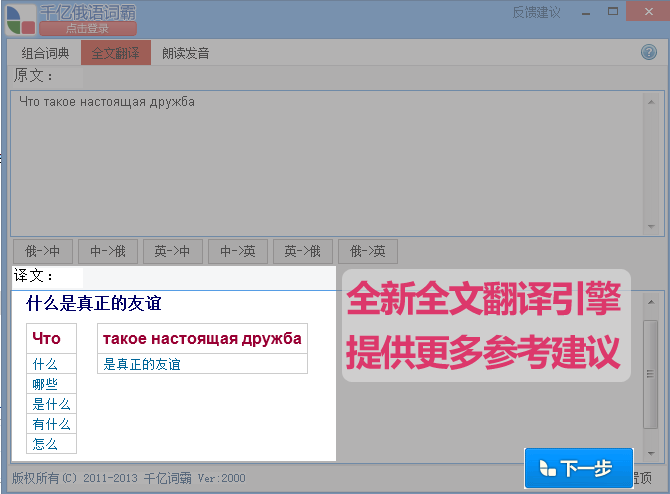This screenshot has height=494, width=670.
Task: Click the 中->俄 translation button
Action: tap(108, 251)
